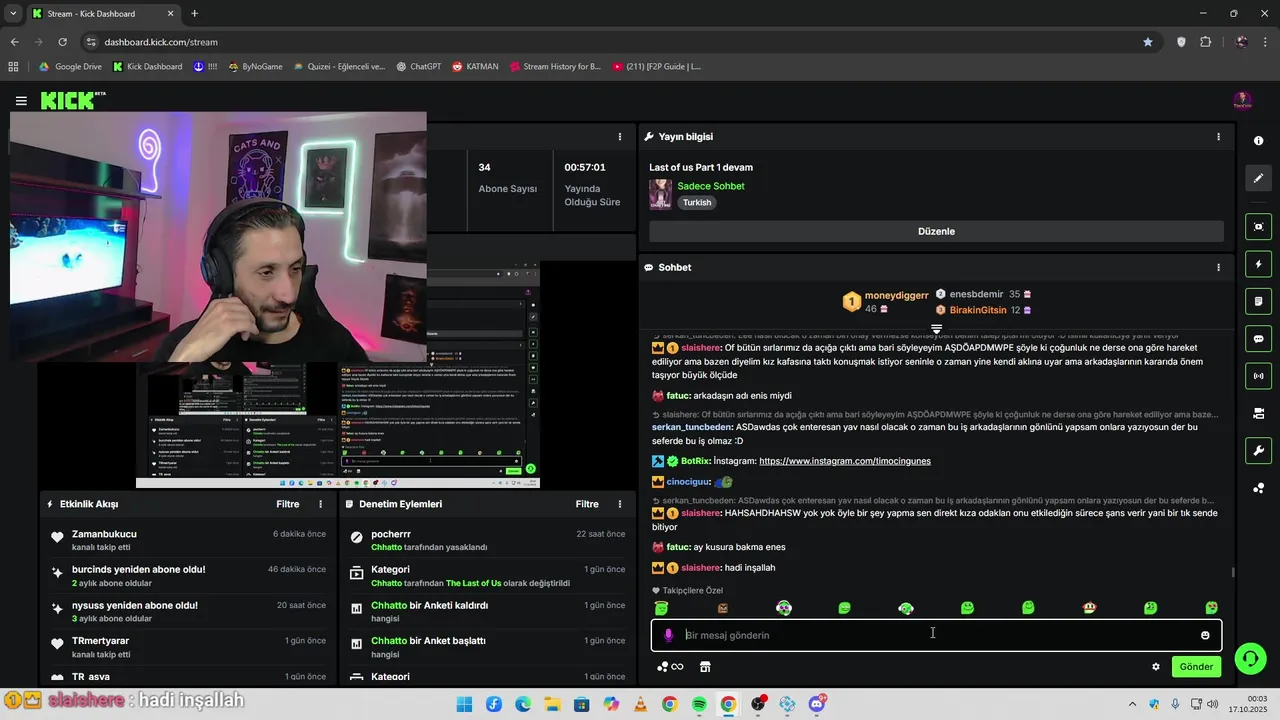Viewport: 1280px width, 720px height.
Task: Open the Stream History bookmark
Action: 555,67
